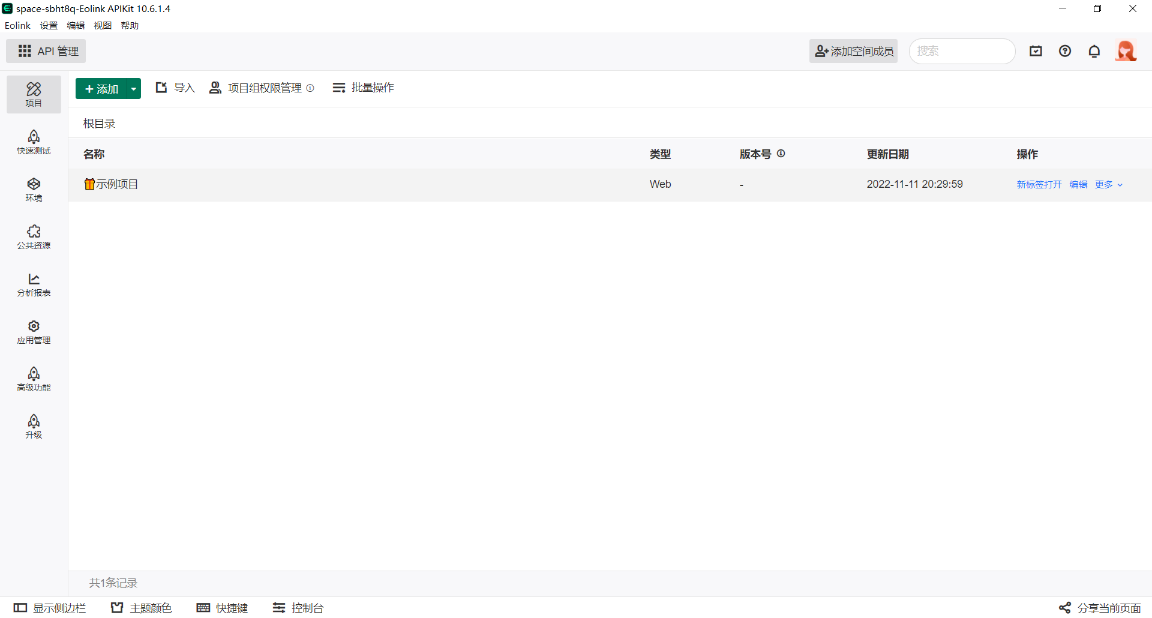Click the green 添加 add button
The image size is (1152, 618).
pos(101,88)
